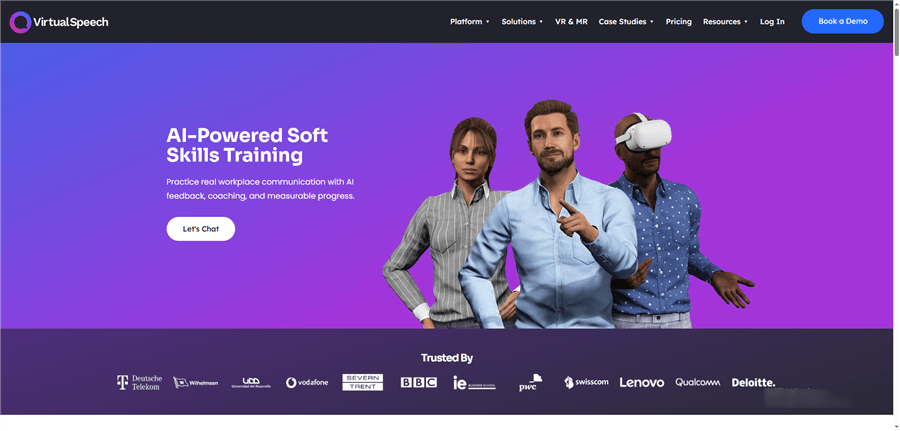Expand the Case Studies dropdown arrow

tap(651, 22)
